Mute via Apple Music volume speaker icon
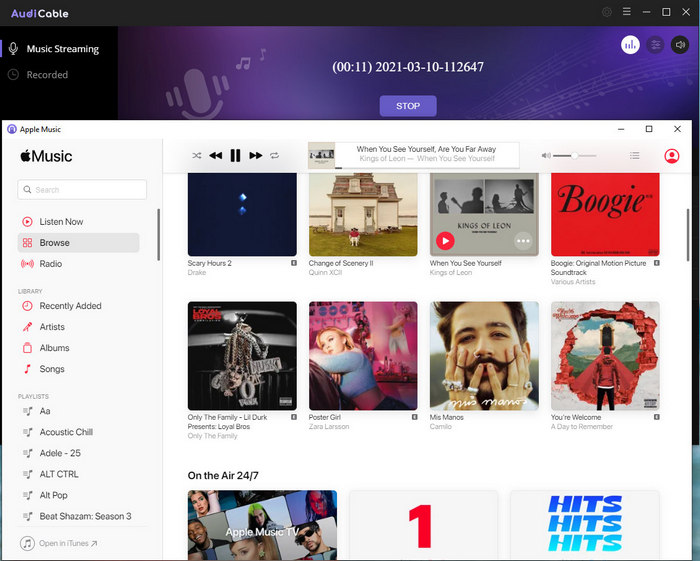This screenshot has width=700, height=561. (x=546, y=155)
